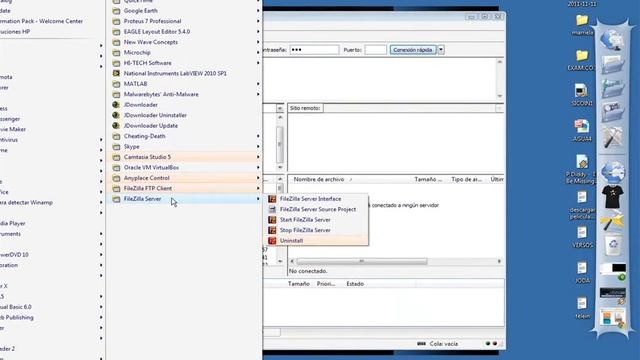The width and height of the screenshot is (640, 360).
Task: Expand FileZilla FTP Client submenu arrow
Action: click(x=258, y=188)
